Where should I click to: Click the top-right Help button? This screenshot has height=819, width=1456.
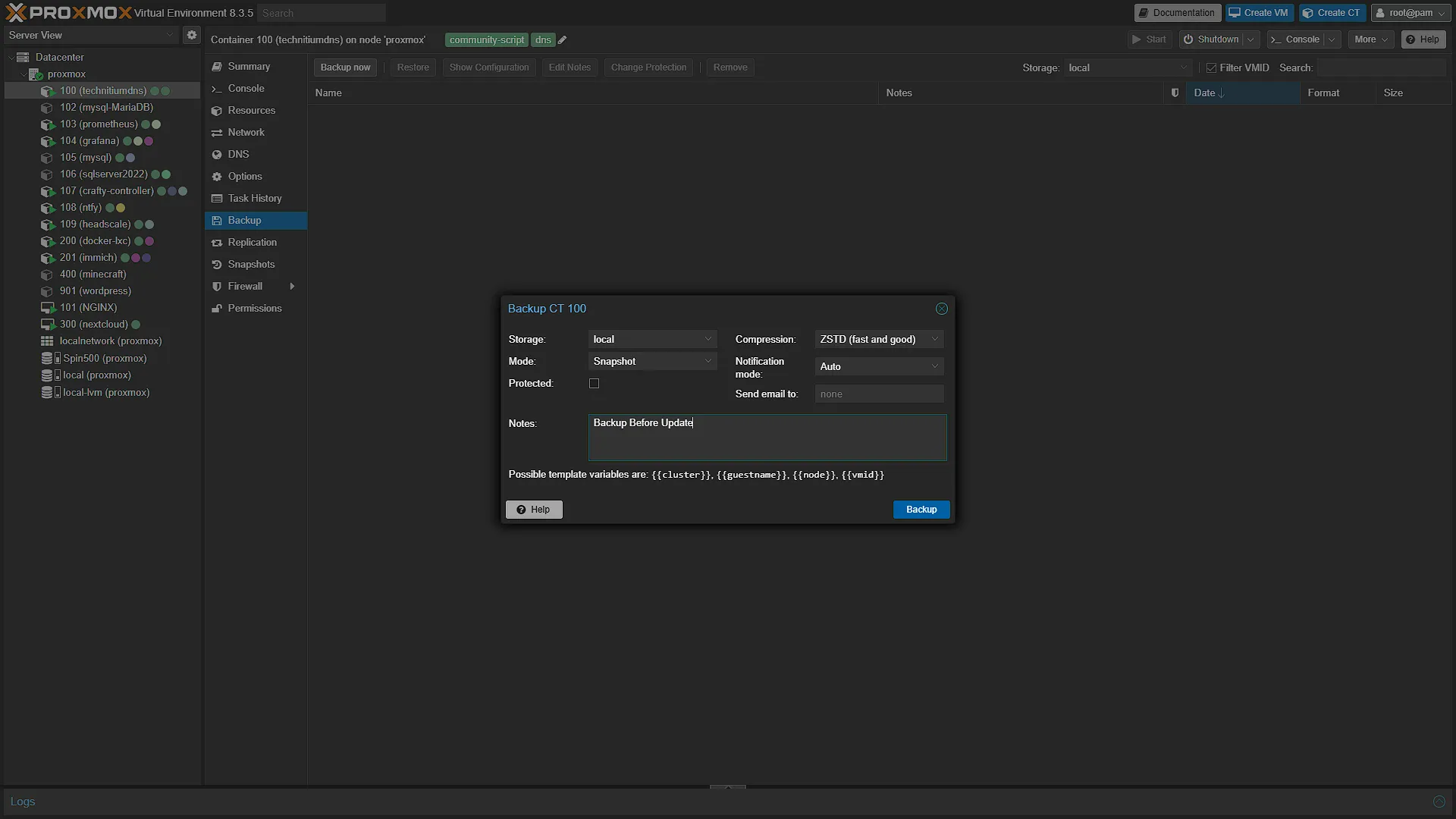pos(1423,39)
